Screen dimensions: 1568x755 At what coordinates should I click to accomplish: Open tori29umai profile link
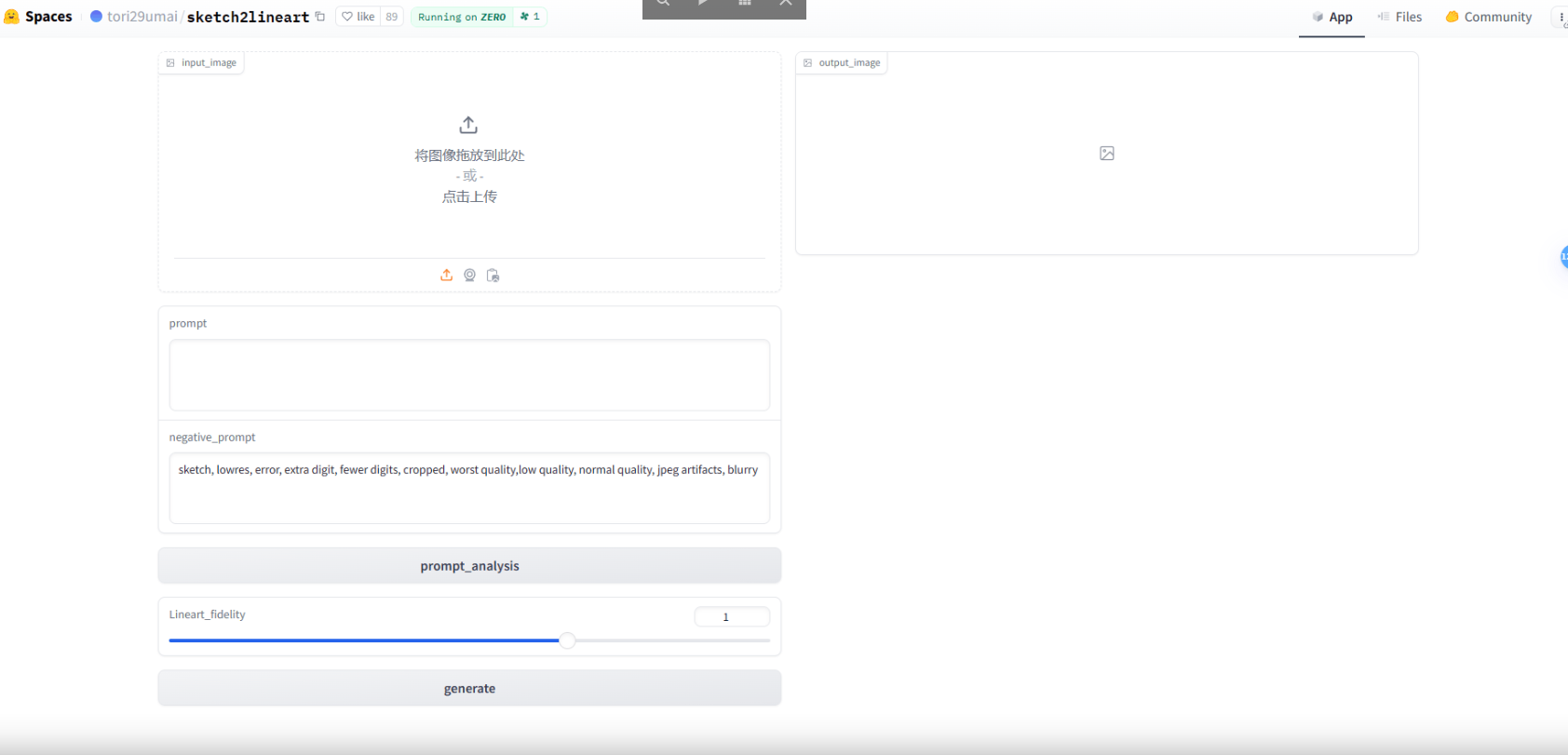point(141,17)
